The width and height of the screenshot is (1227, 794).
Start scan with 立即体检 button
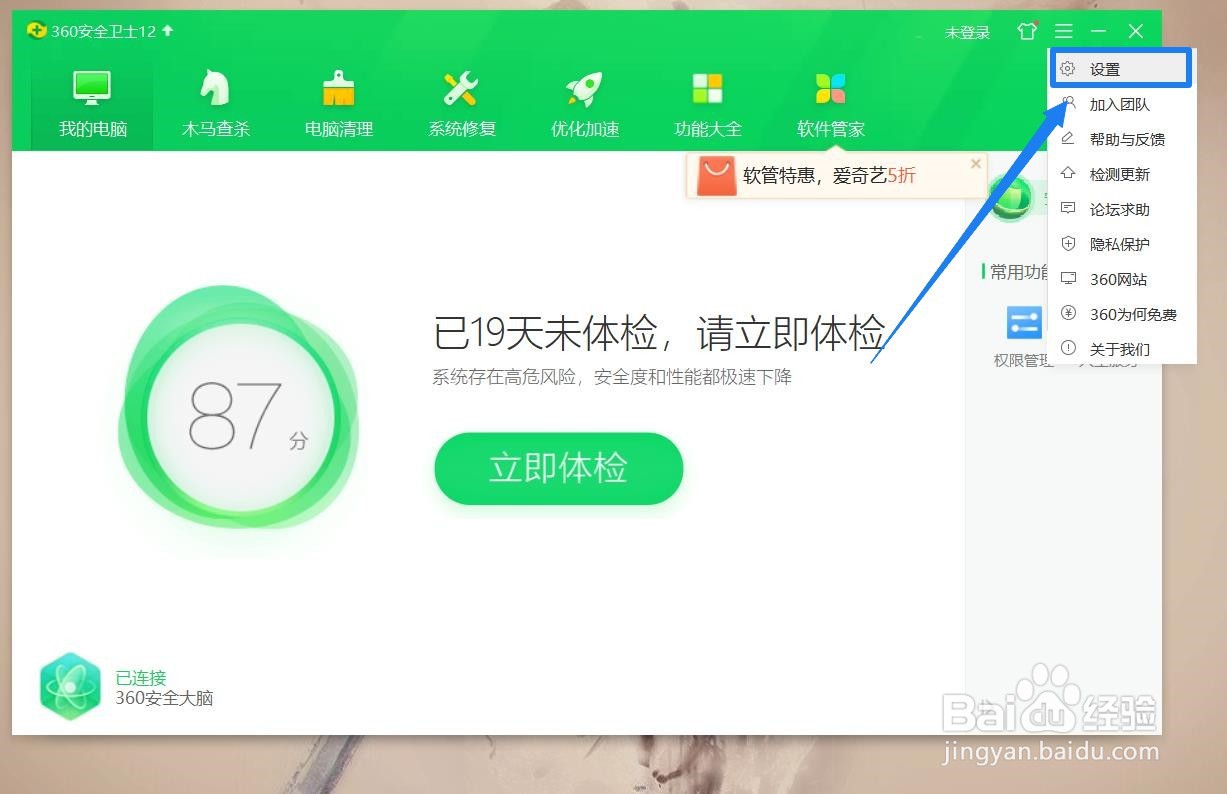558,468
